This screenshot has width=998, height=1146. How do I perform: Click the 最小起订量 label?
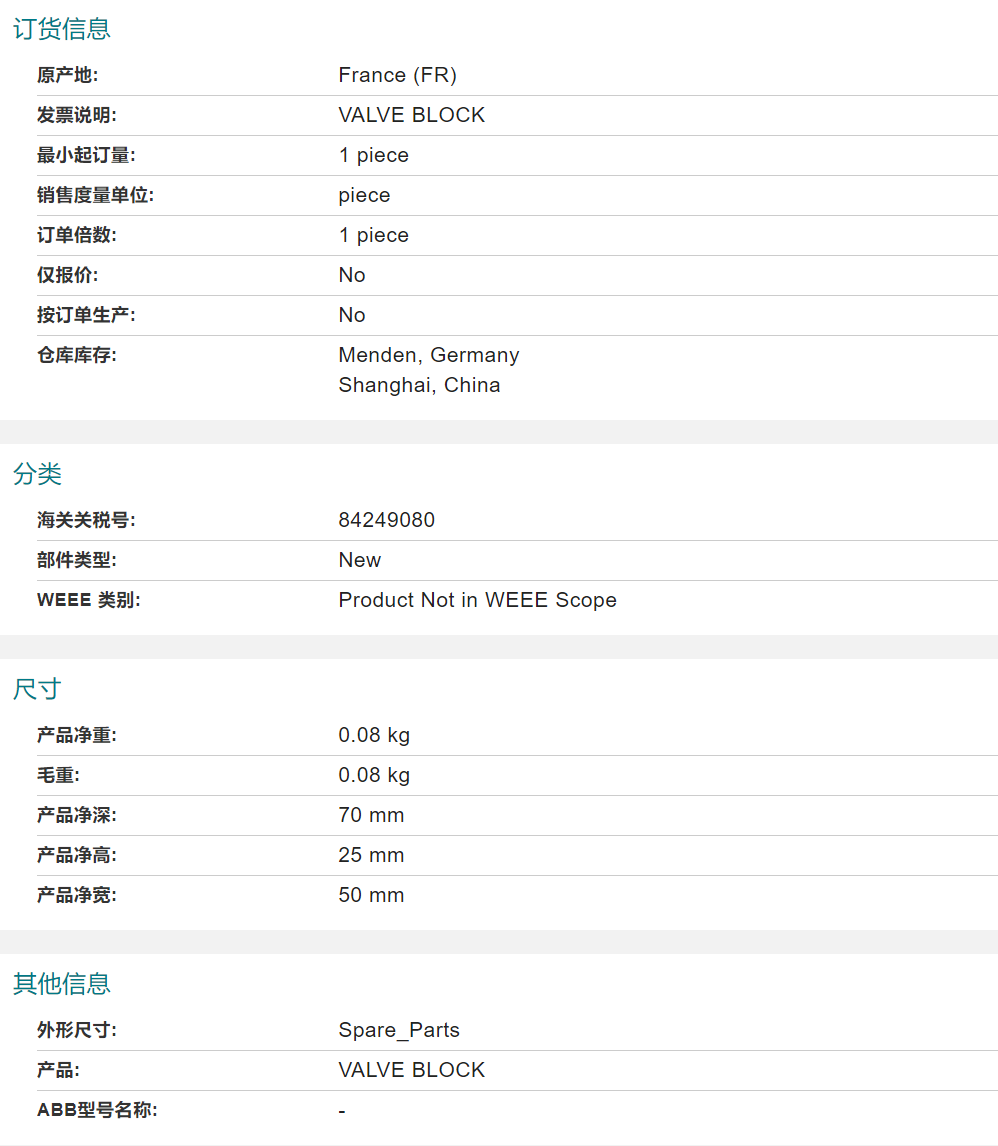tap(86, 155)
